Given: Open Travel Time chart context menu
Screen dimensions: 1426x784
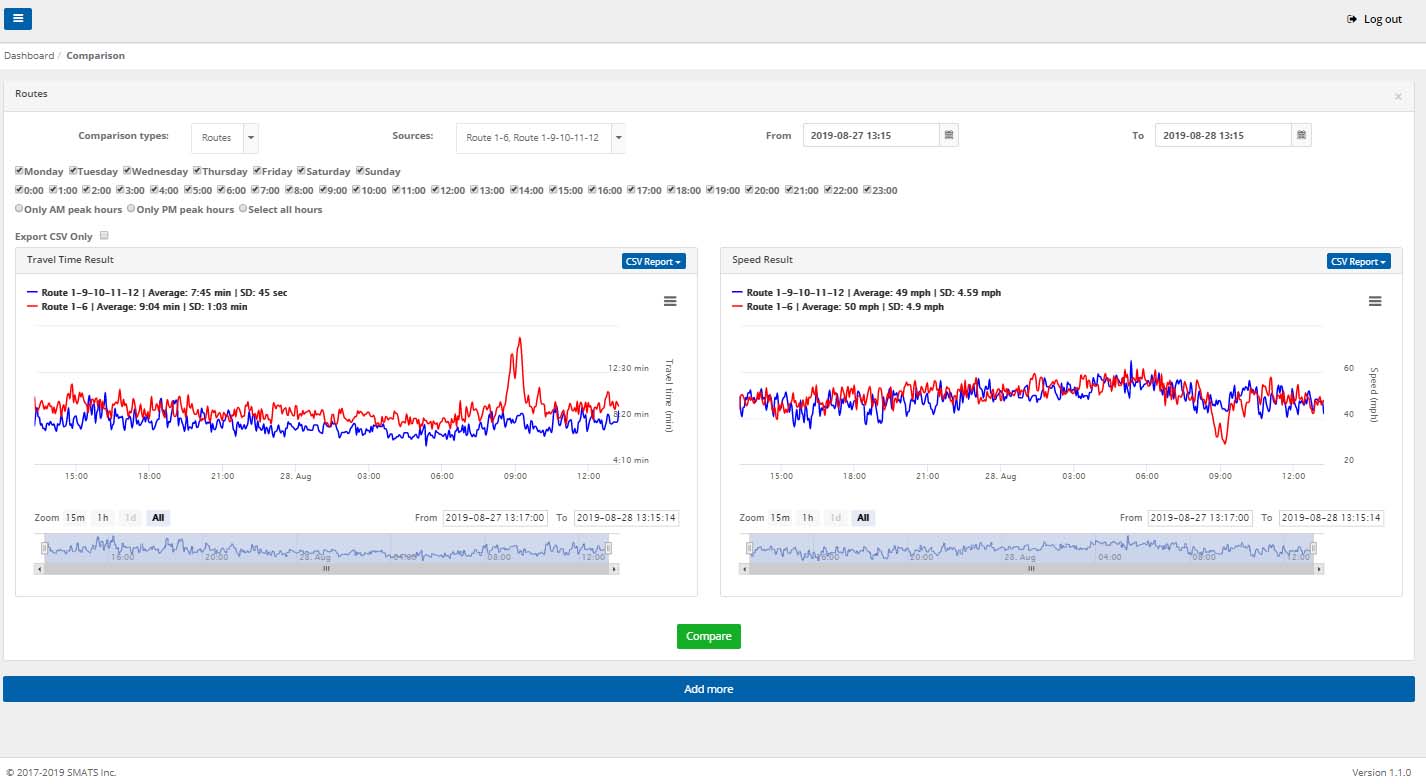Looking at the screenshot, I should pyautogui.click(x=670, y=301).
